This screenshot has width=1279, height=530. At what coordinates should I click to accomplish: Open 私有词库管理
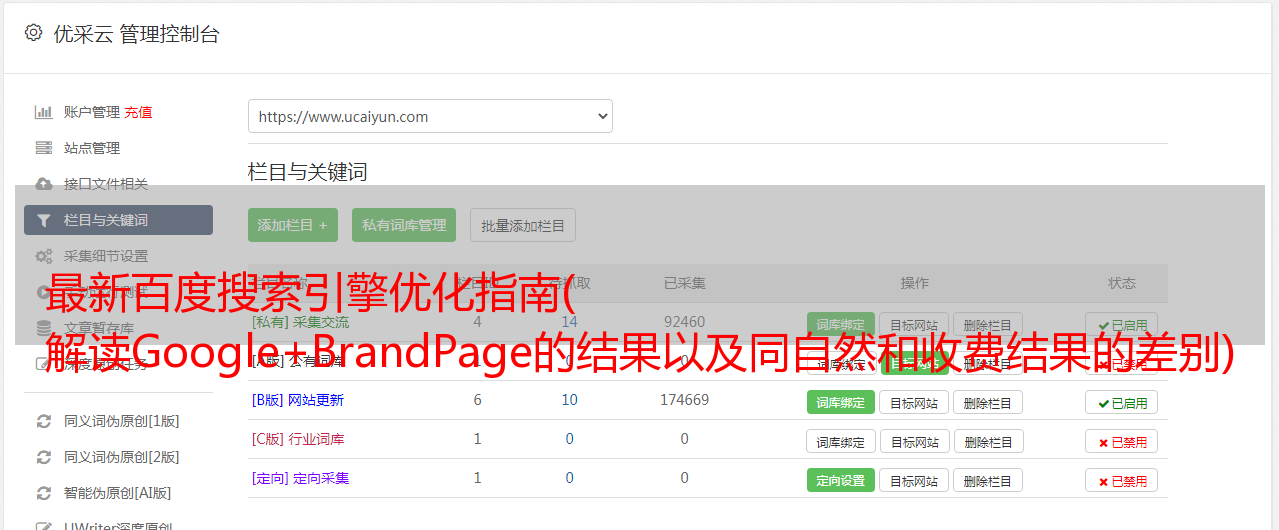click(x=404, y=225)
